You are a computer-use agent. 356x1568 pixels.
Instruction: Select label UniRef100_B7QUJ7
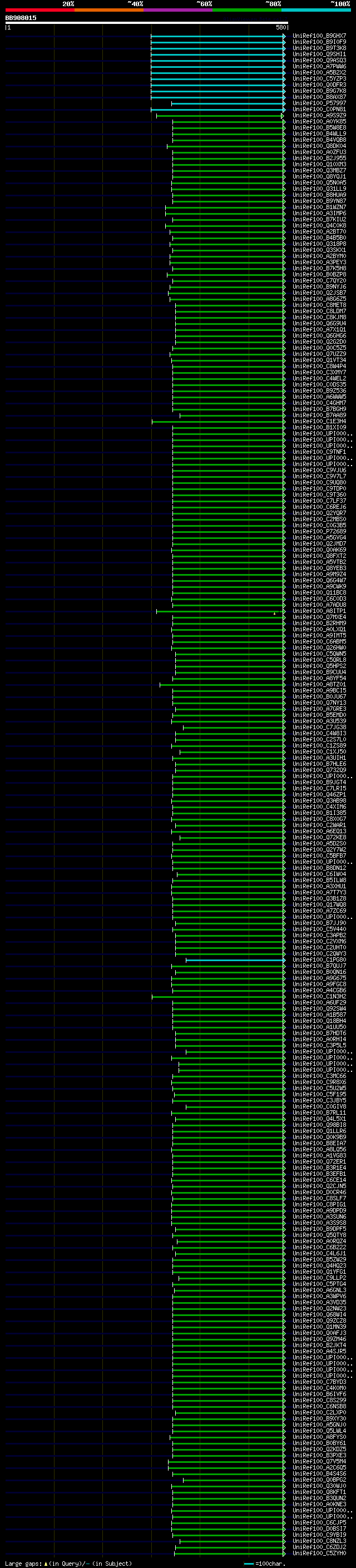tap(319, 967)
